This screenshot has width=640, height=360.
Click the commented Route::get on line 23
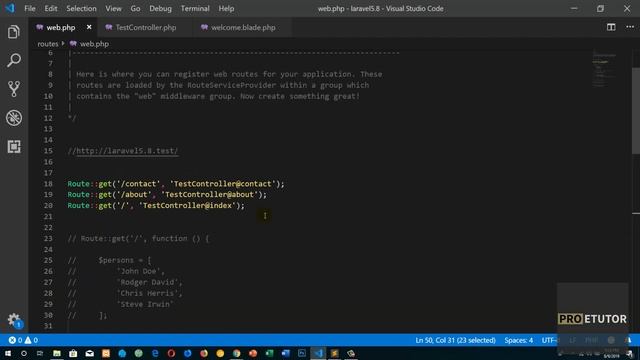click(x=138, y=238)
